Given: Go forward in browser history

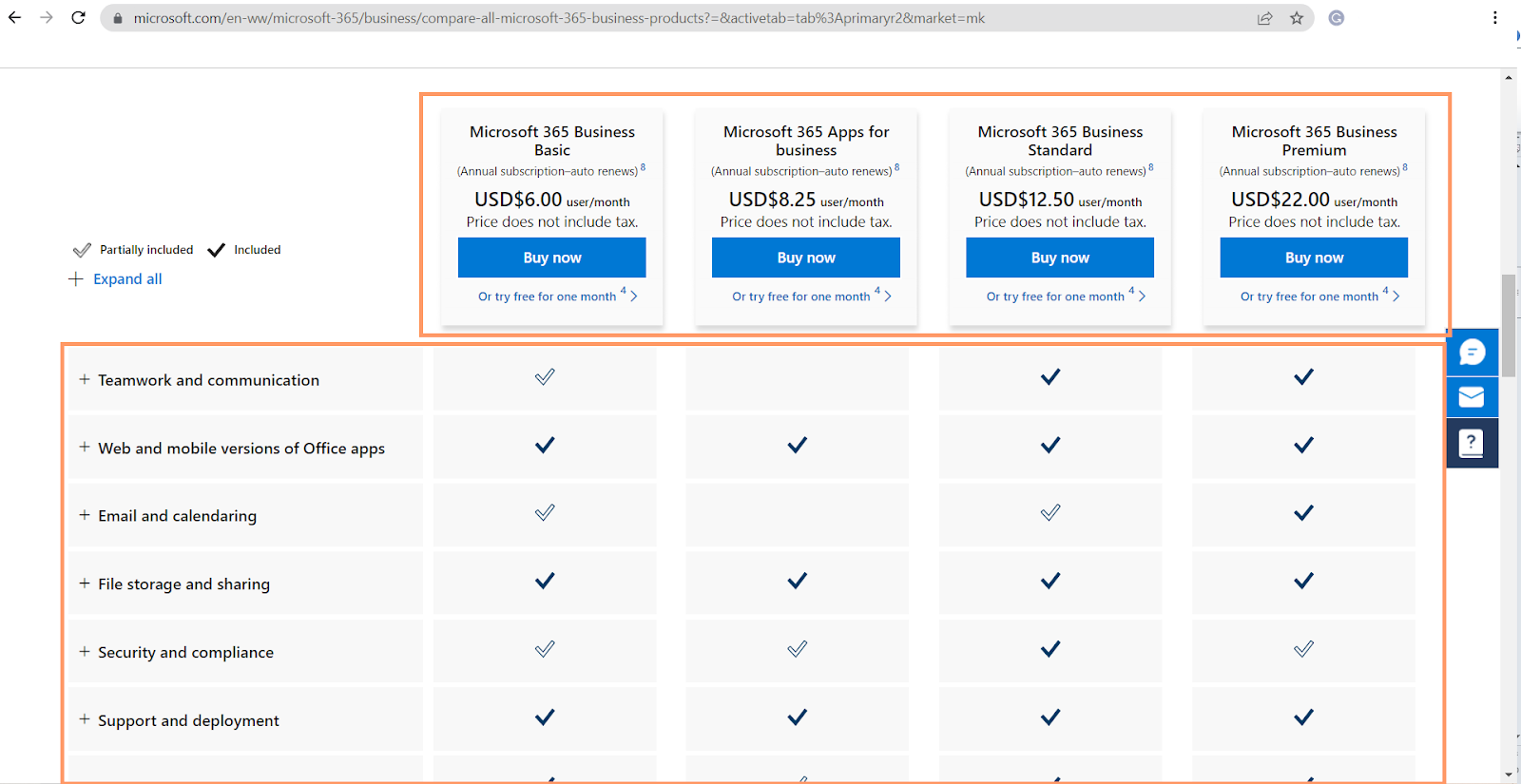Looking at the screenshot, I should pyautogui.click(x=47, y=18).
